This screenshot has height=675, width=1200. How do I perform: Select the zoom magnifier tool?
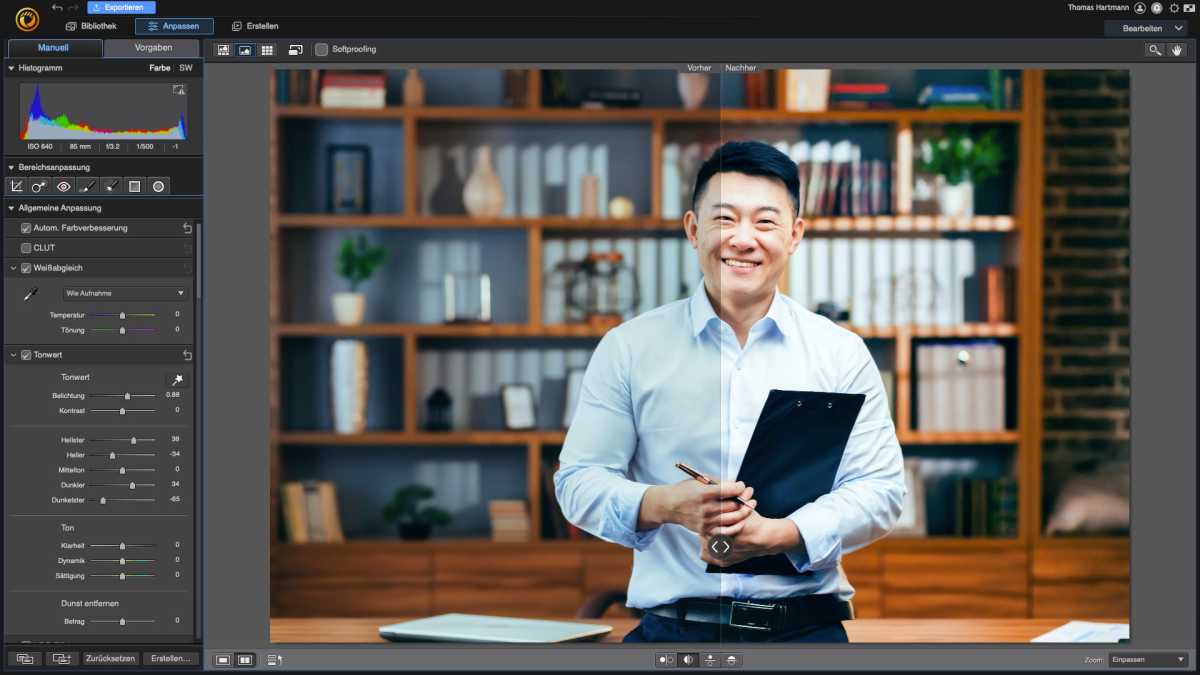pyautogui.click(x=1155, y=49)
